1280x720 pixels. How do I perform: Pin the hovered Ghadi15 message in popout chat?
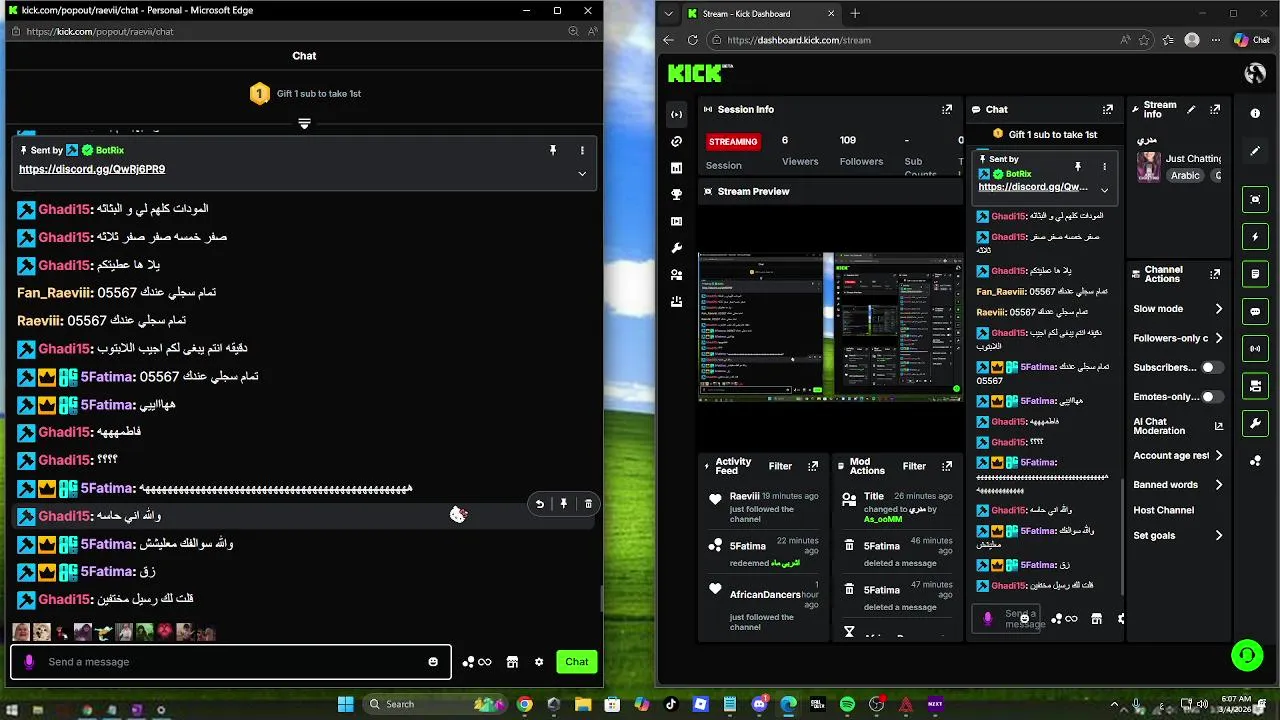point(564,504)
